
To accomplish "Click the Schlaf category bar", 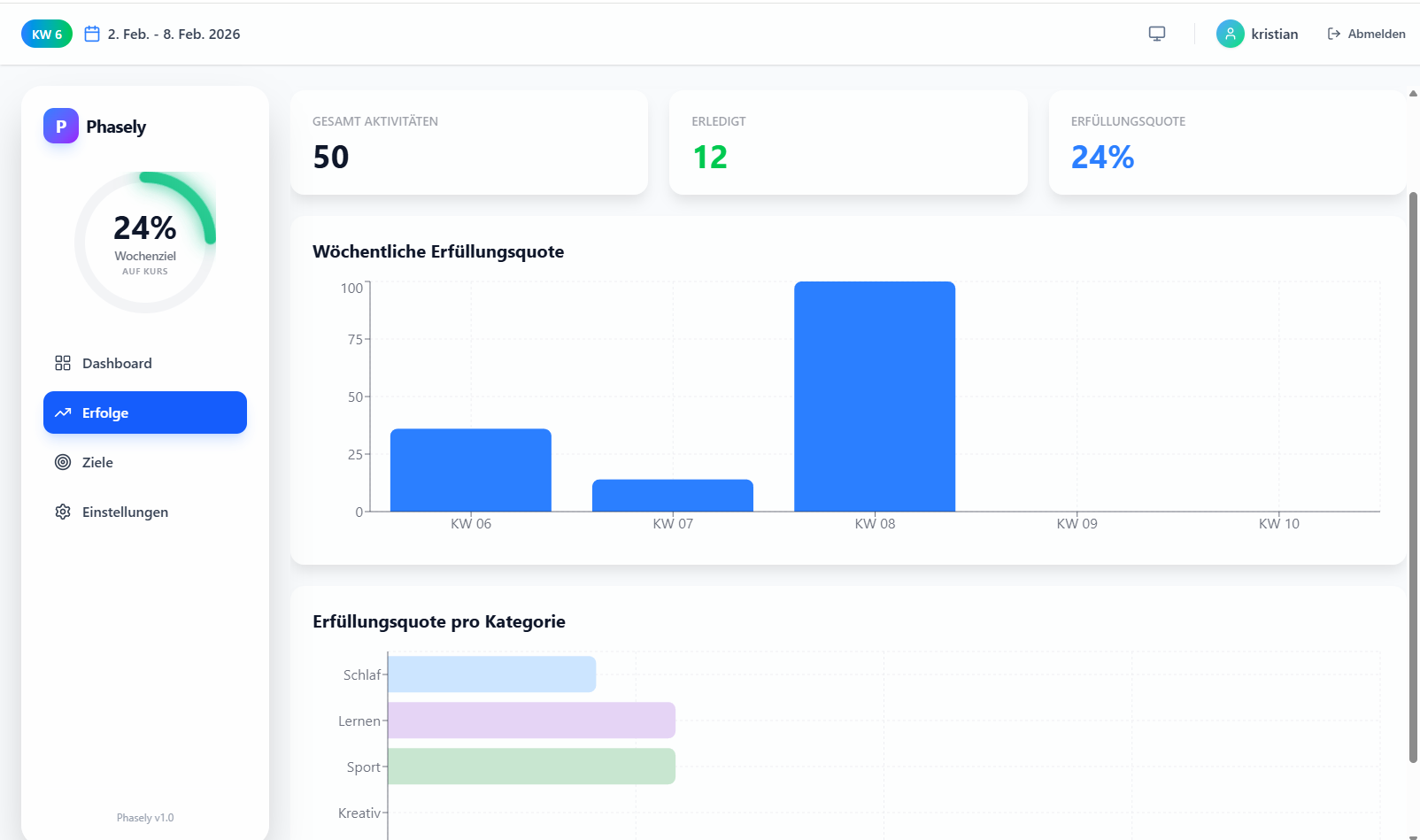I will tap(492, 674).
